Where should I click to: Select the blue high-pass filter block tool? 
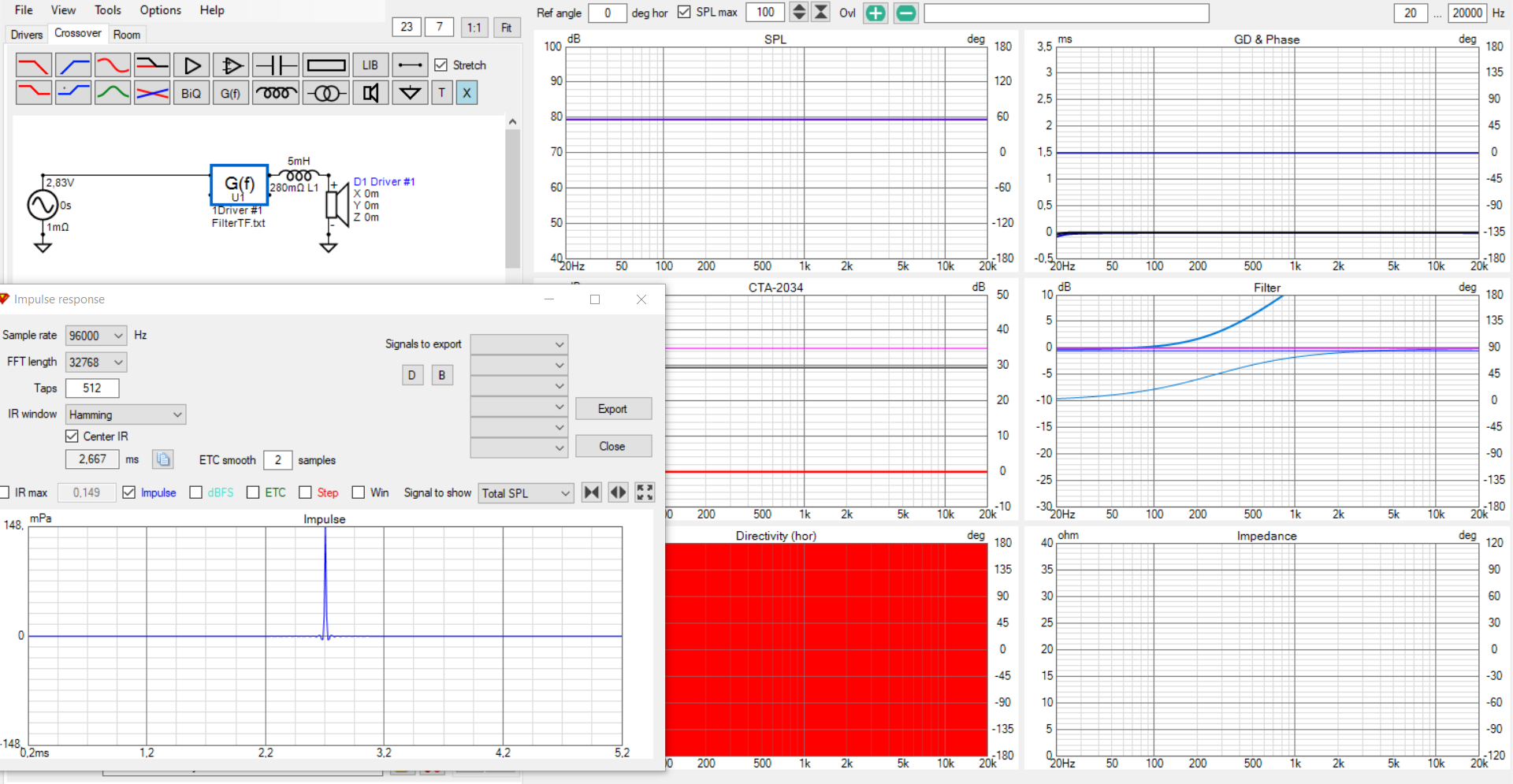pos(73,65)
